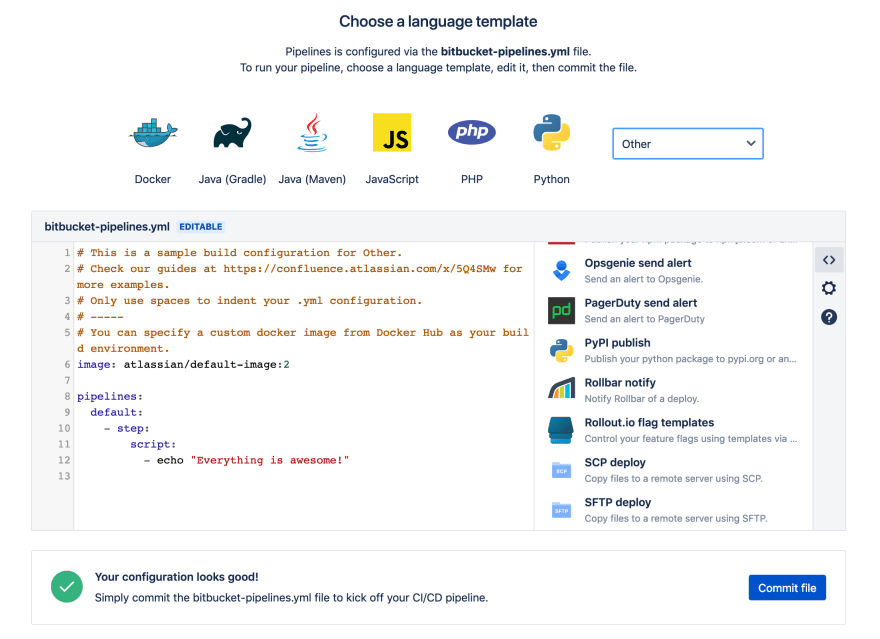
Task: Pick the Java (Maven) coffee cup icon
Action: pos(312,132)
